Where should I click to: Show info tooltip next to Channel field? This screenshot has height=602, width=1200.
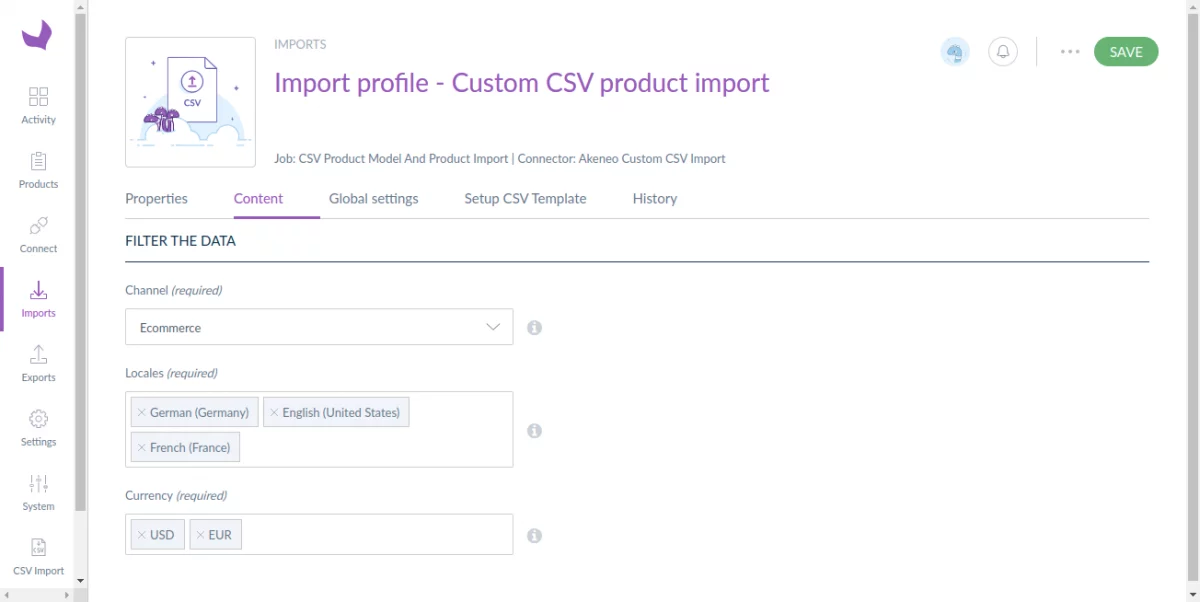(534, 327)
